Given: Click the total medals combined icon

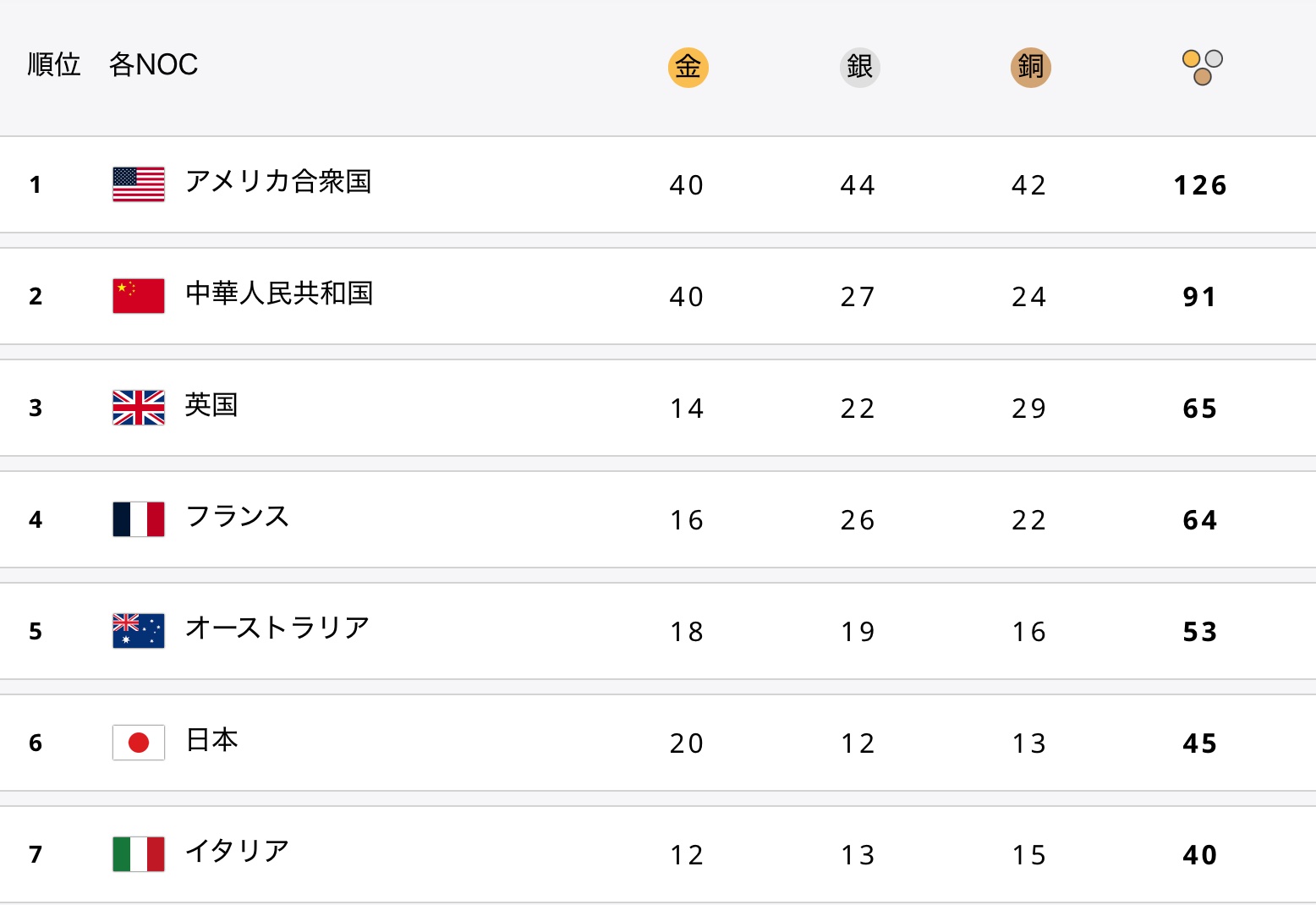Looking at the screenshot, I should [x=1202, y=68].
